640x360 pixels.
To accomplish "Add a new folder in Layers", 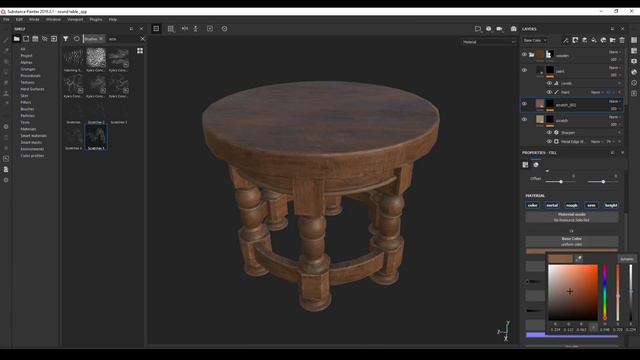I will (613, 40).
